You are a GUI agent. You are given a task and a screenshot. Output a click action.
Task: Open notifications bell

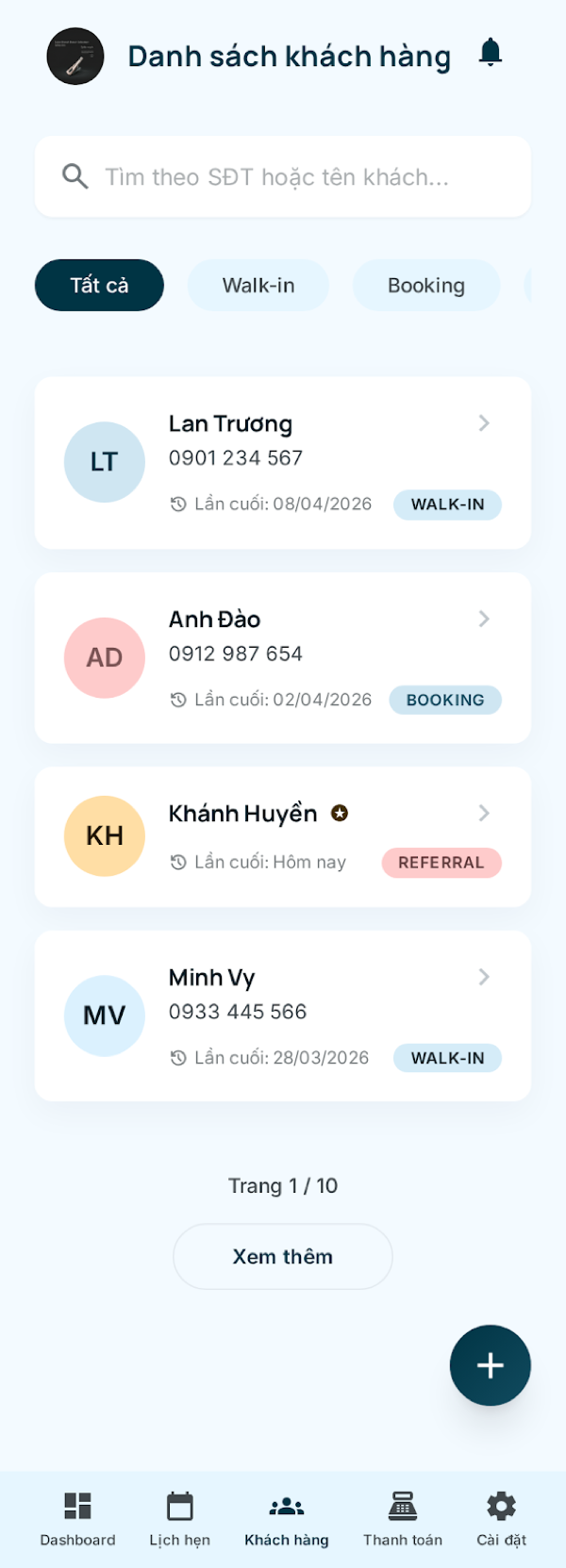point(491,53)
